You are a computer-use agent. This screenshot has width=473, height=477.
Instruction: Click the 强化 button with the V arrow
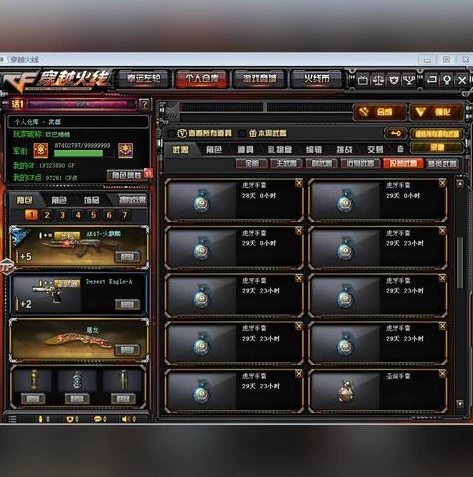[x=437, y=112]
